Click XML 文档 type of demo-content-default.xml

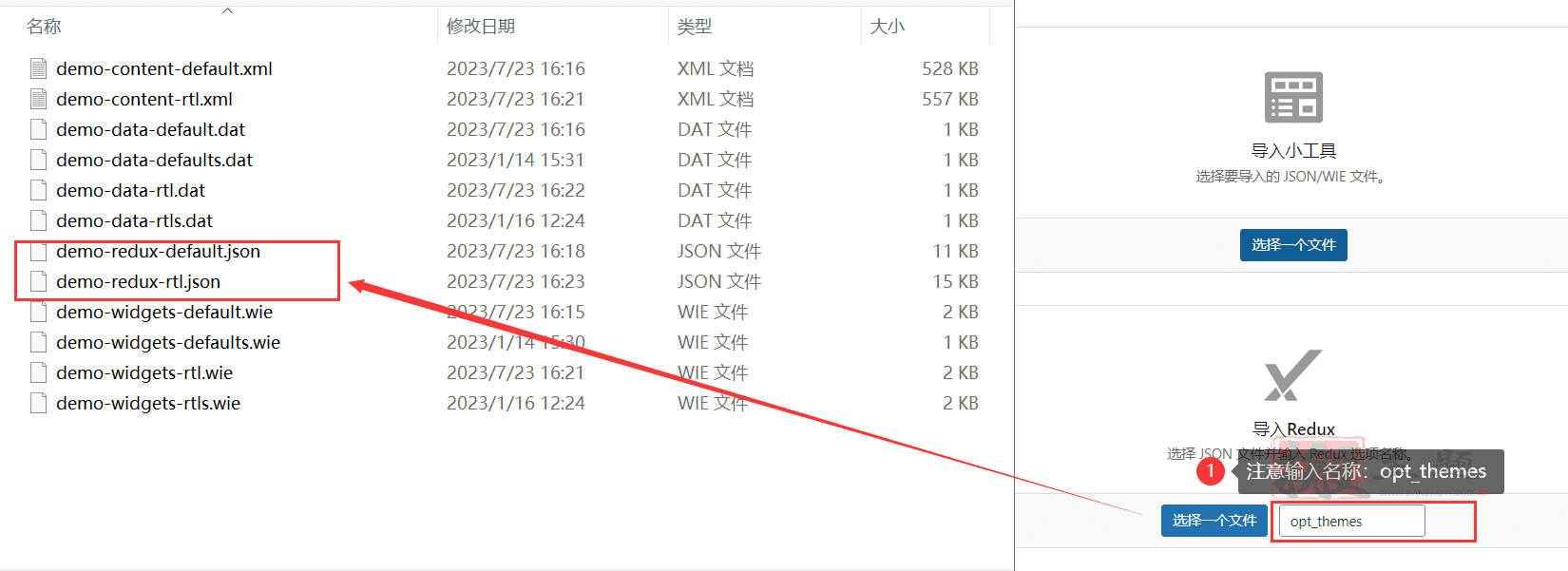tap(716, 68)
